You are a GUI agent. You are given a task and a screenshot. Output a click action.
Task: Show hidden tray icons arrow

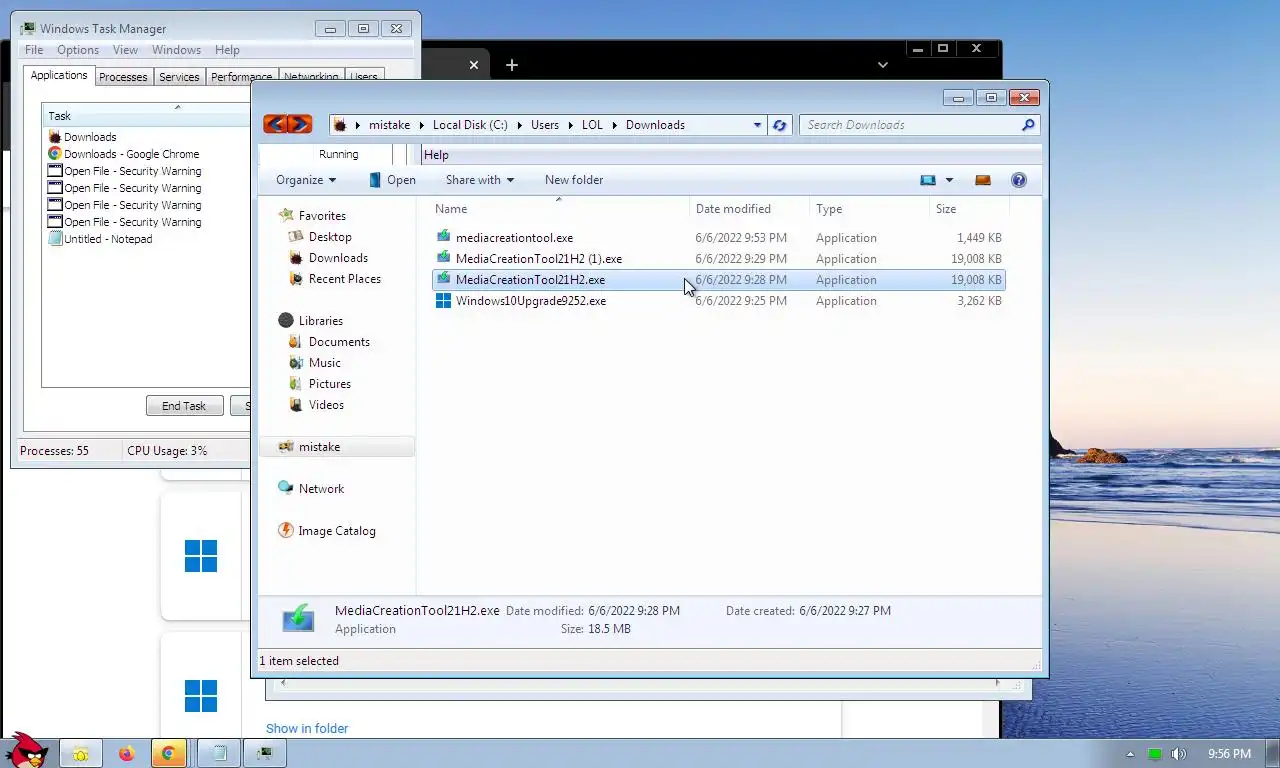click(1131, 754)
